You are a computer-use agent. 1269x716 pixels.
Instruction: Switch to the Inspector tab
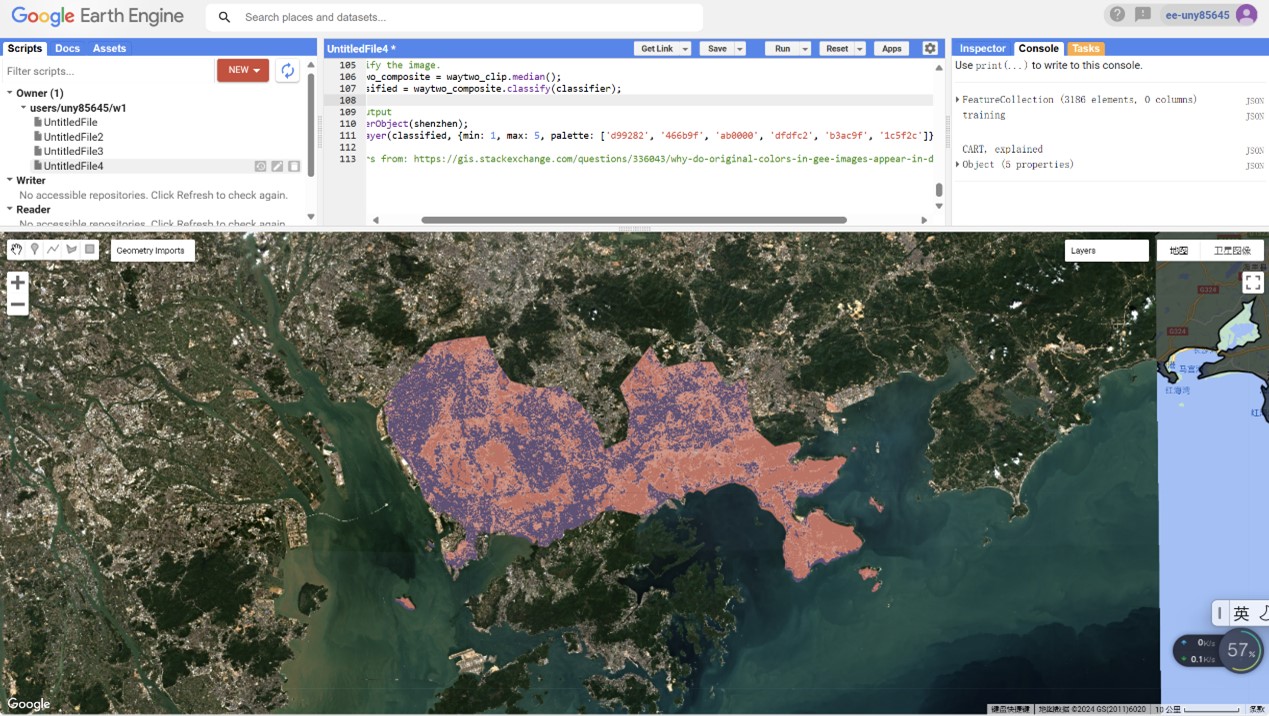click(982, 48)
